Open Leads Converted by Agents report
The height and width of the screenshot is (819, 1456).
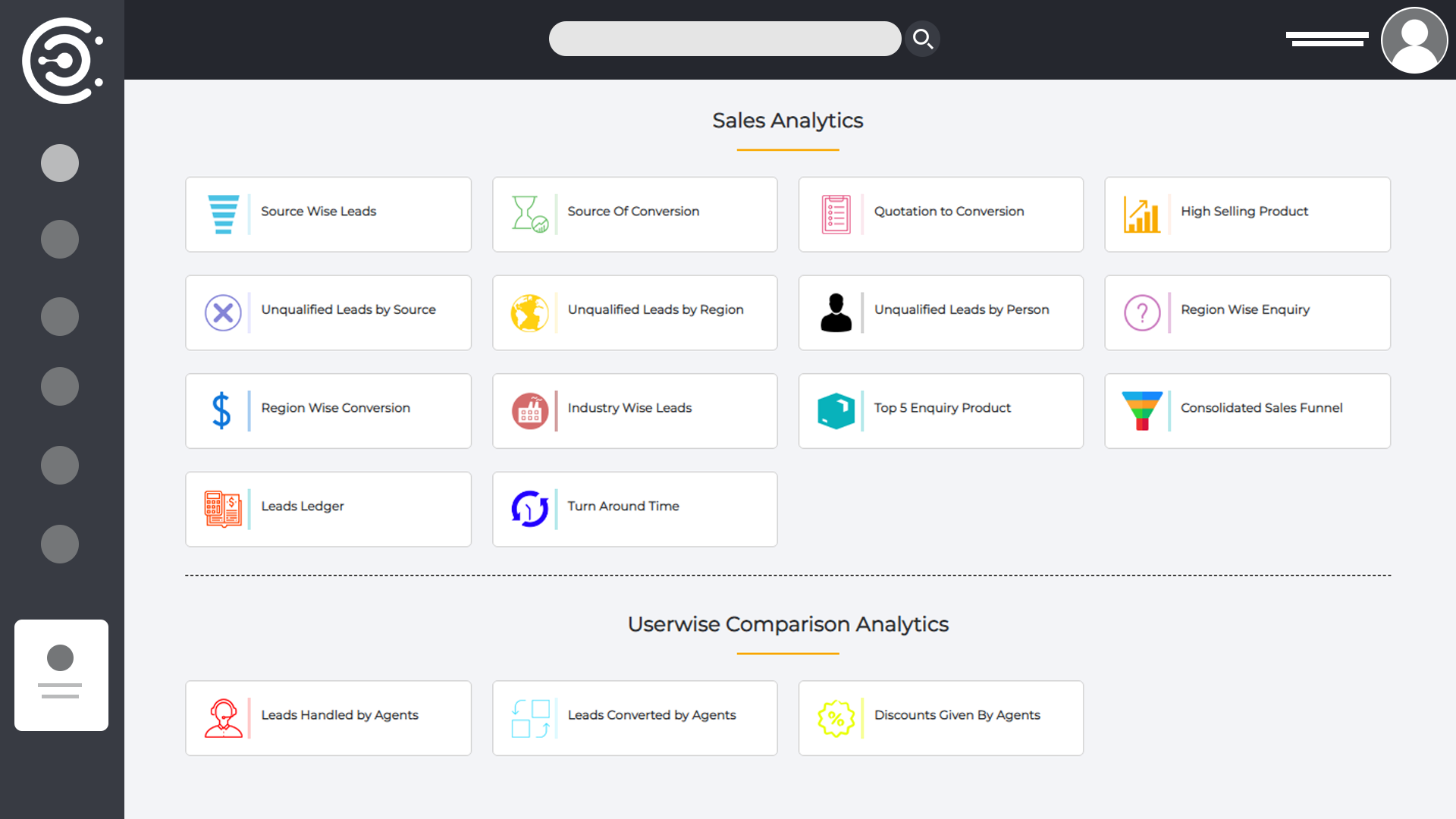pyautogui.click(x=635, y=718)
